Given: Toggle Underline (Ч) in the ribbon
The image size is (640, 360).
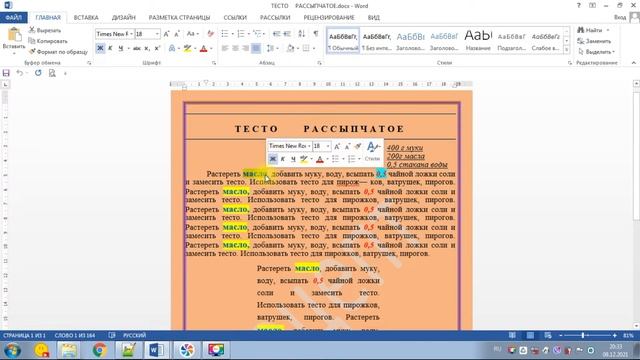Looking at the screenshot, I should click(120, 49).
